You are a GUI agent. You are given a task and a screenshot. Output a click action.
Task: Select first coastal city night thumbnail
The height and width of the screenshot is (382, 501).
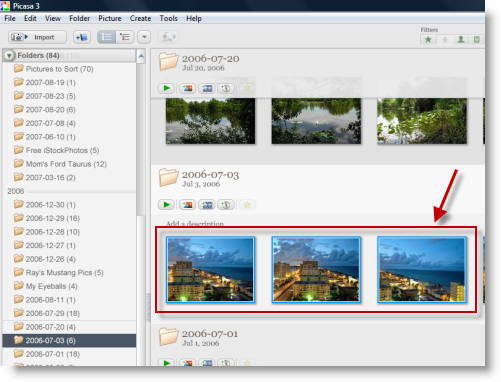pyautogui.click(x=210, y=269)
